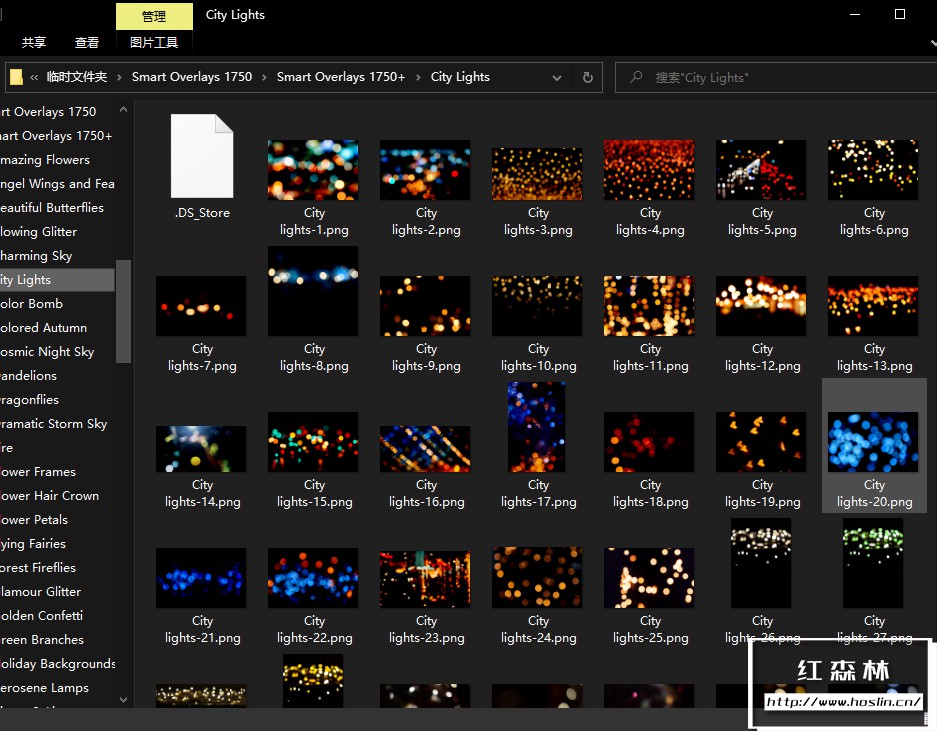
Task: Navigate to Smart Overlays 1750+ breadcrumb
Action: coord(341,77)
